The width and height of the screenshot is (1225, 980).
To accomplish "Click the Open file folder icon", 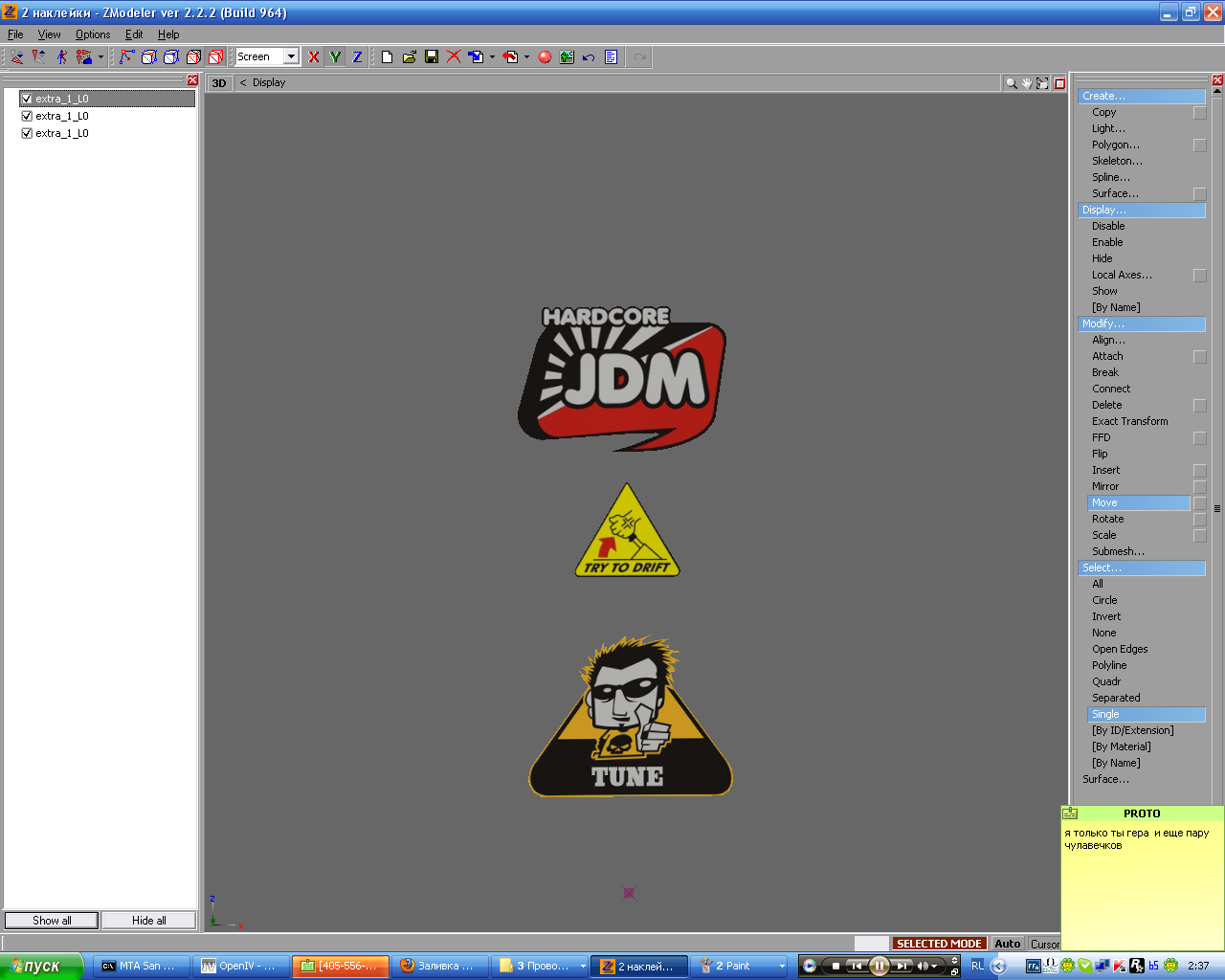I will [409, 57].
